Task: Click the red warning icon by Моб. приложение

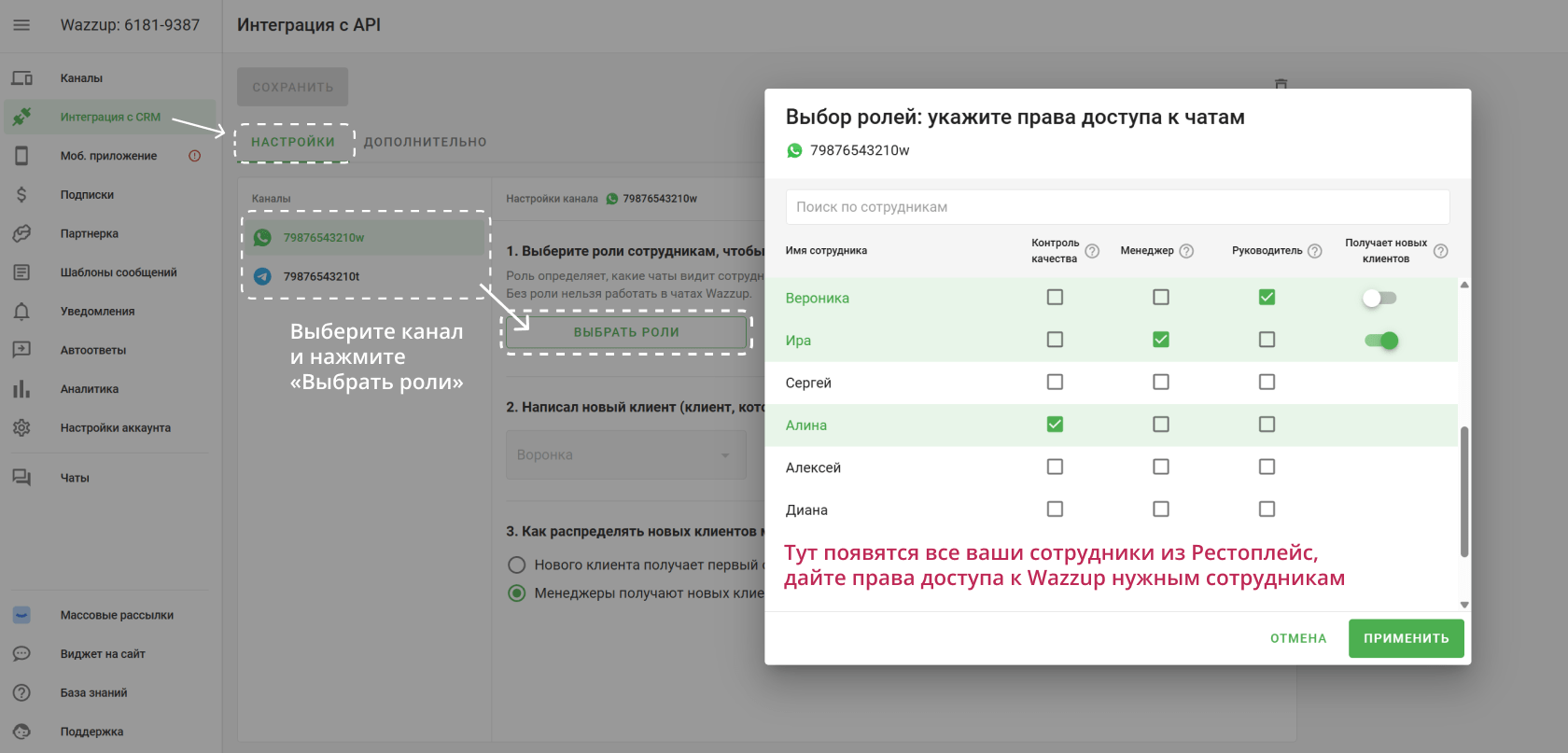Action: click(x=194, y=156)
